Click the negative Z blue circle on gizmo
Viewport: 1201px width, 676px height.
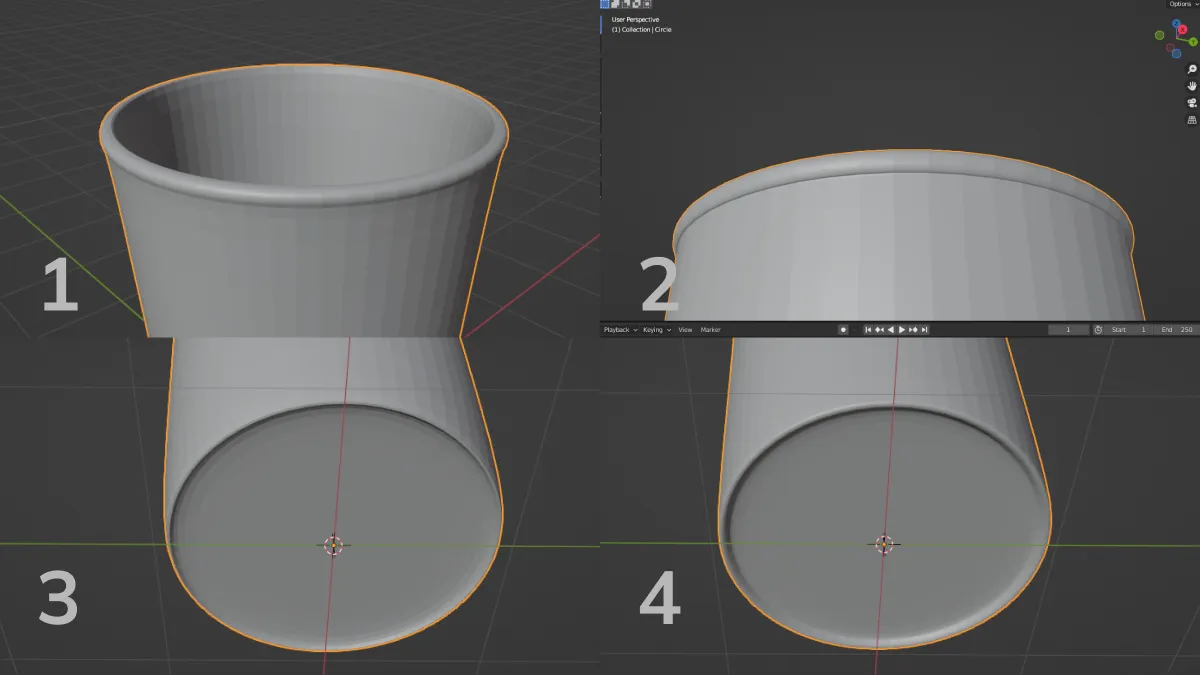1176,54
